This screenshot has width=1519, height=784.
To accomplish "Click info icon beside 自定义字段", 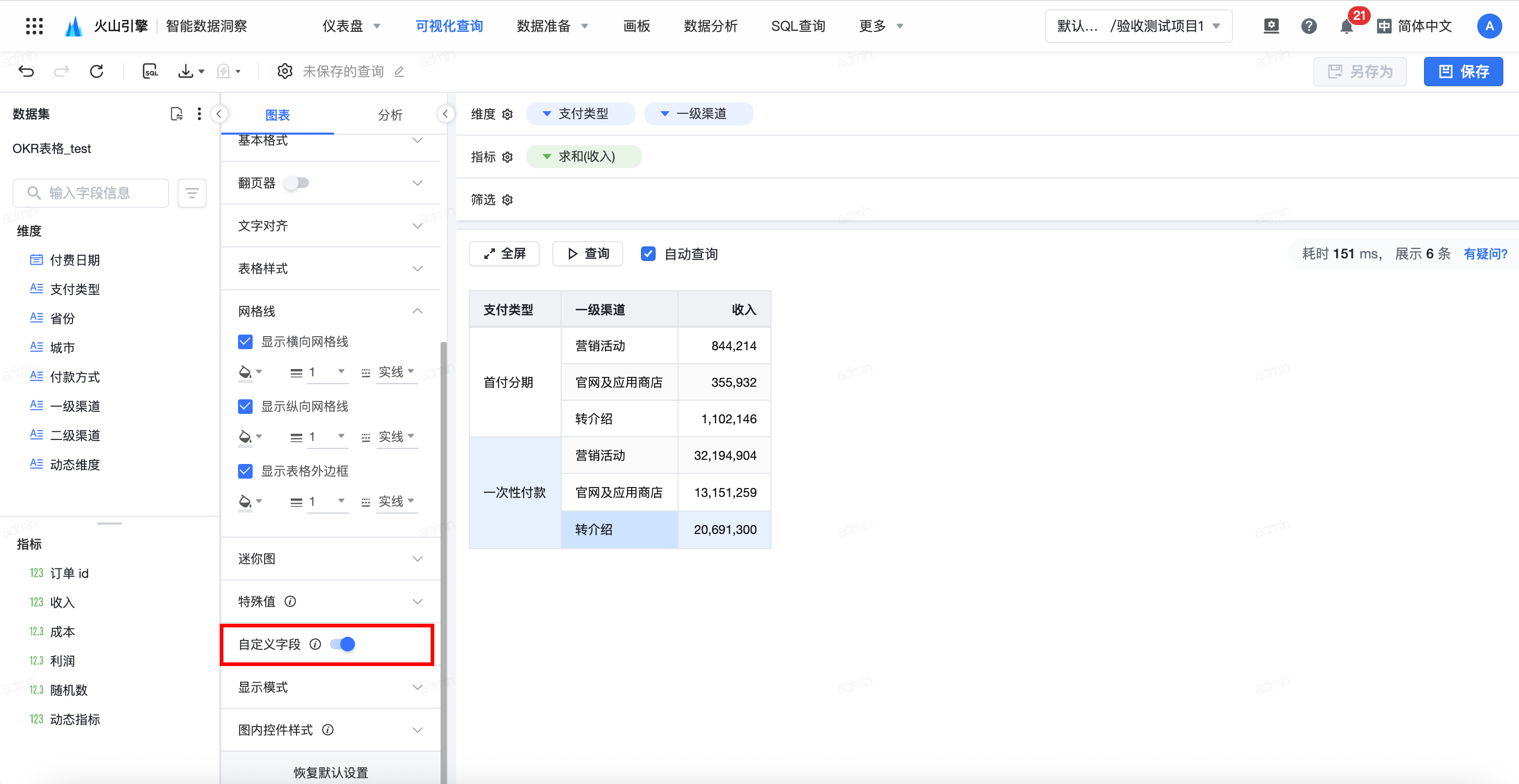I will click(315, 644).
